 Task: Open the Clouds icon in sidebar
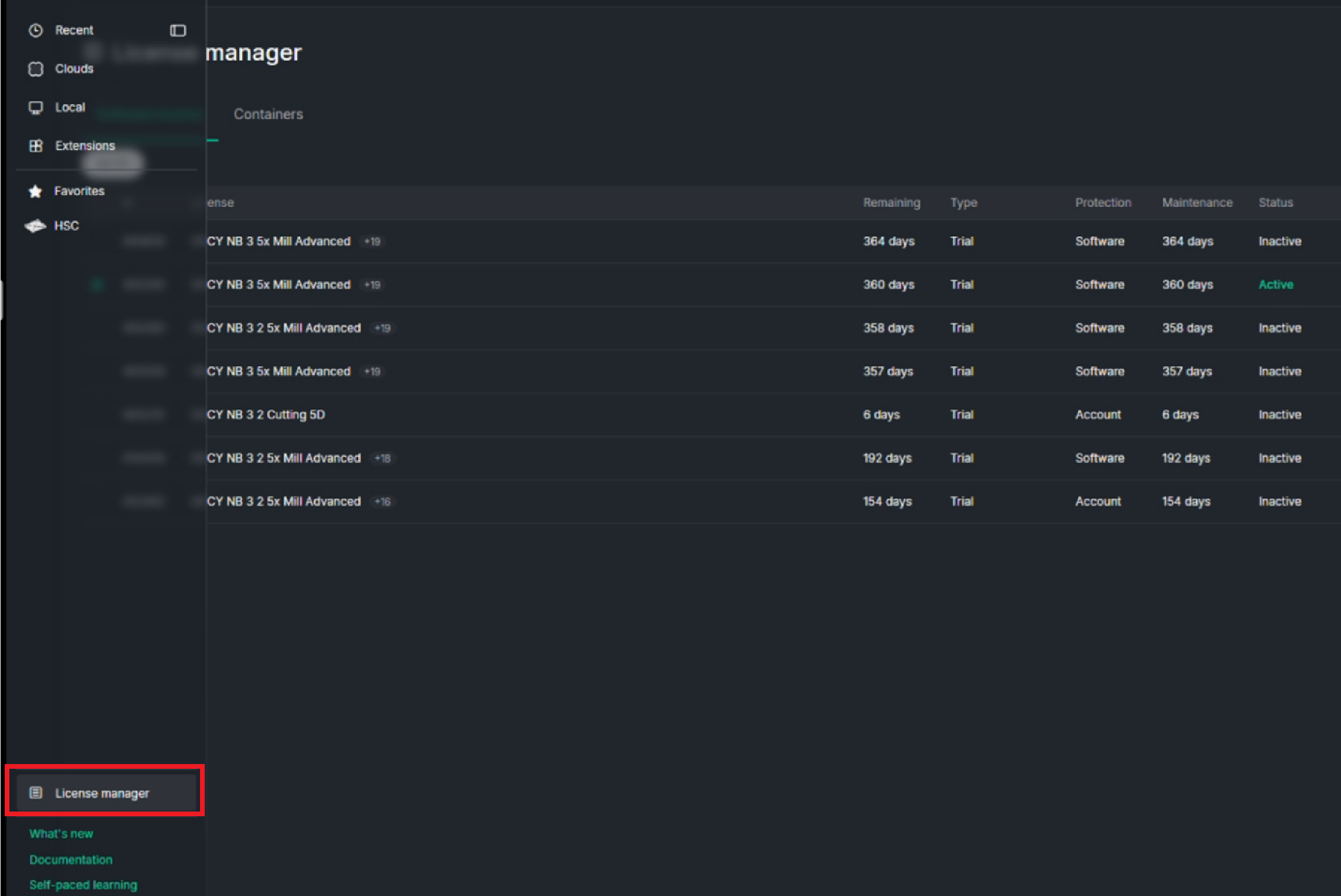(36, 69)
